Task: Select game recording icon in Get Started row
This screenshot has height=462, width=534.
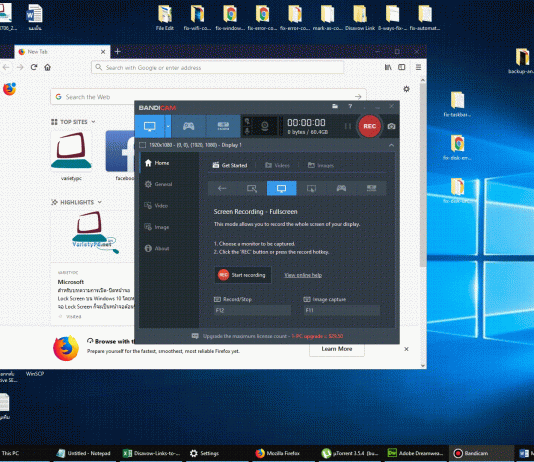Action: coord(341,188)
